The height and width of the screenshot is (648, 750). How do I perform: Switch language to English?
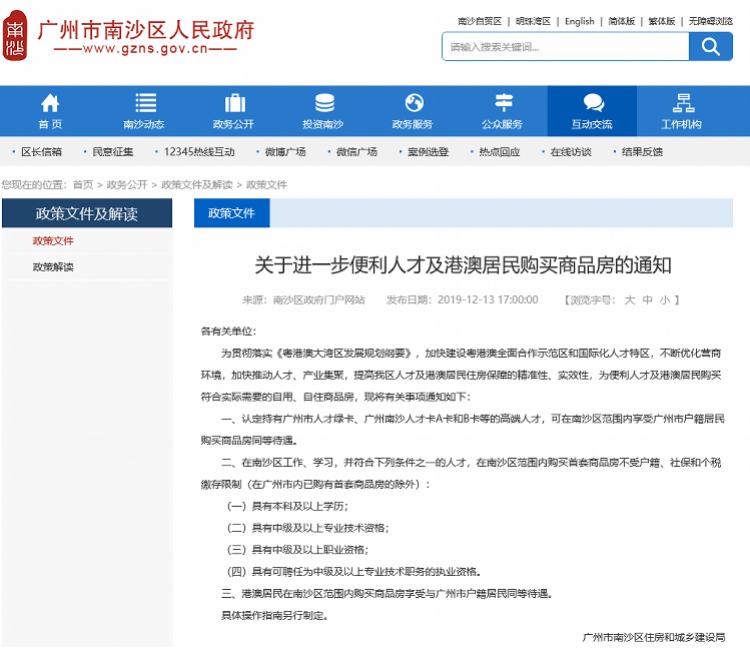(x=579, y=21)
